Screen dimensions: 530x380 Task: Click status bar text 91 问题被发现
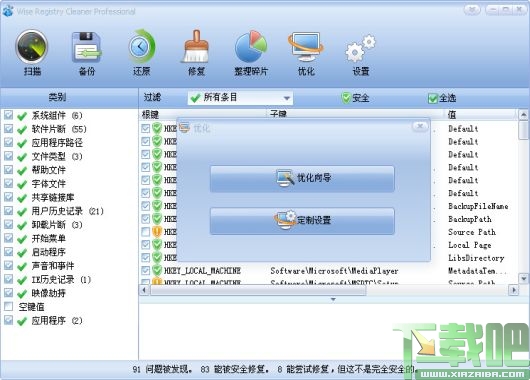[162, 369]
